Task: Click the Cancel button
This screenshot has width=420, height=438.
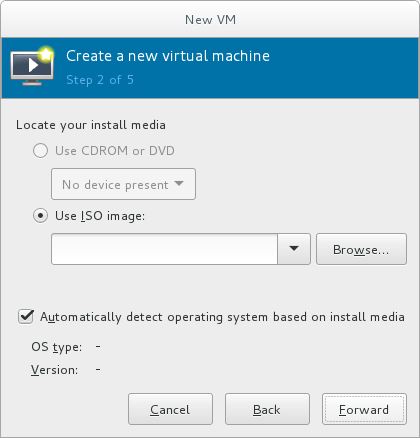Action: point(170,409)
